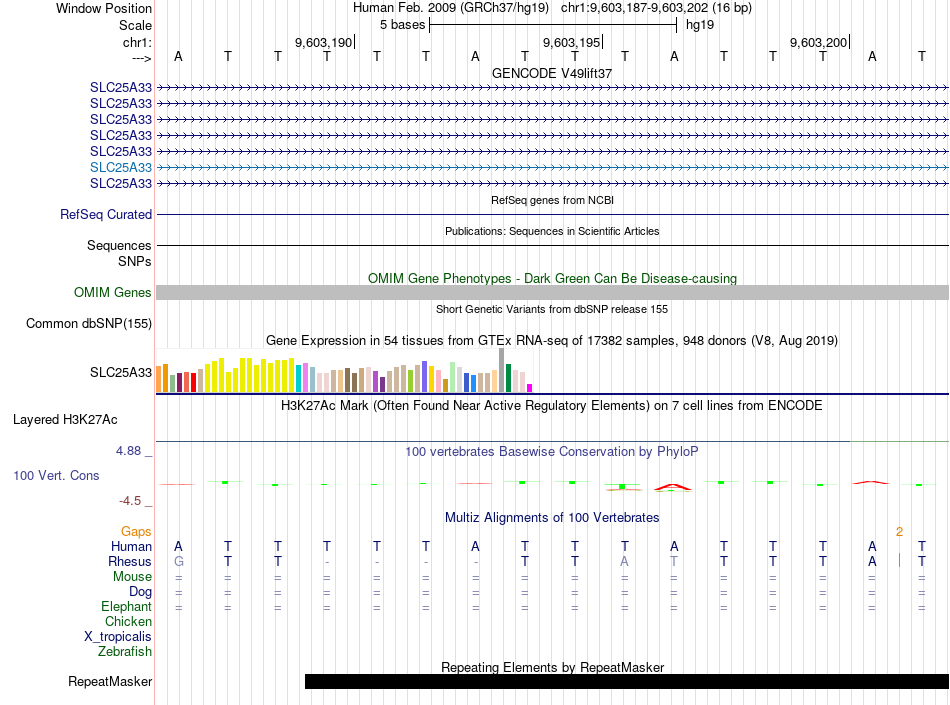Click the light blue SLC25A33 transcript label
Viewport: 950px width, 705px height.
click(121, 167)
